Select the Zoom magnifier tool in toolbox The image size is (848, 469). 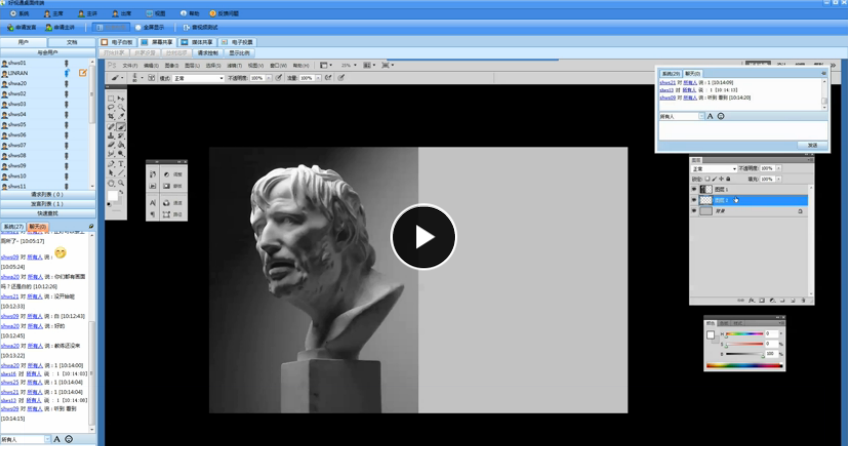coord(121,183)
